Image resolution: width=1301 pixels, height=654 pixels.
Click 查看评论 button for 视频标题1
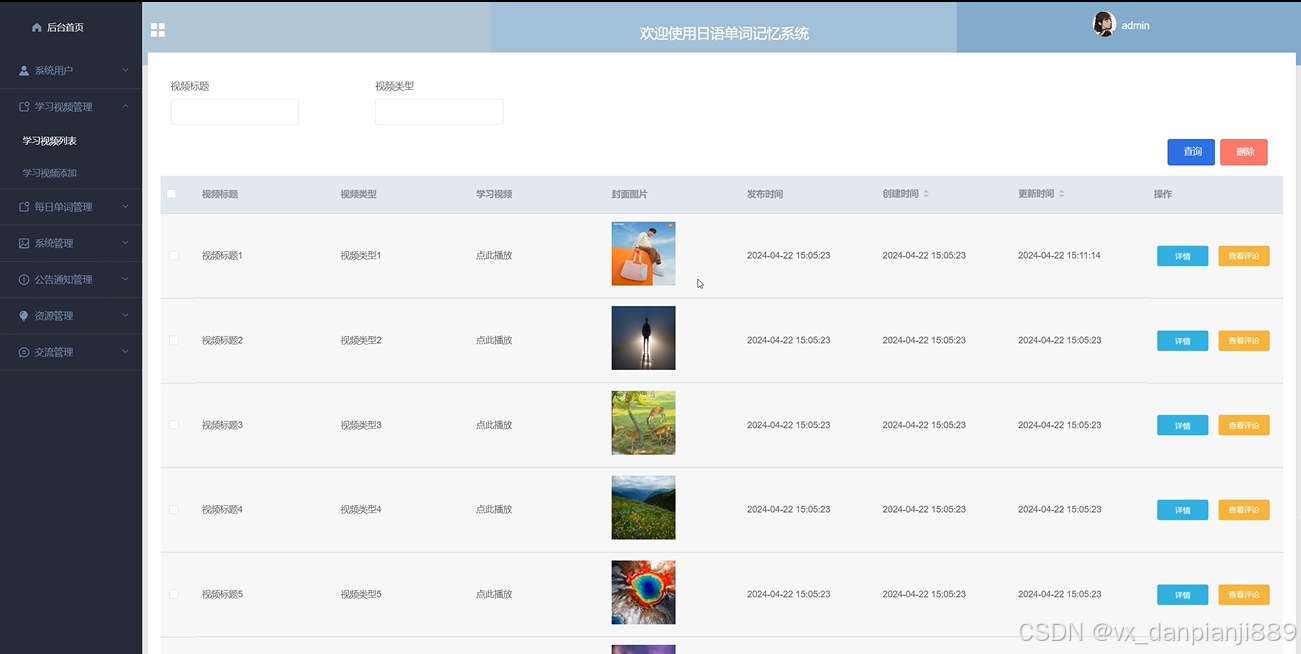pos(1244,256)
